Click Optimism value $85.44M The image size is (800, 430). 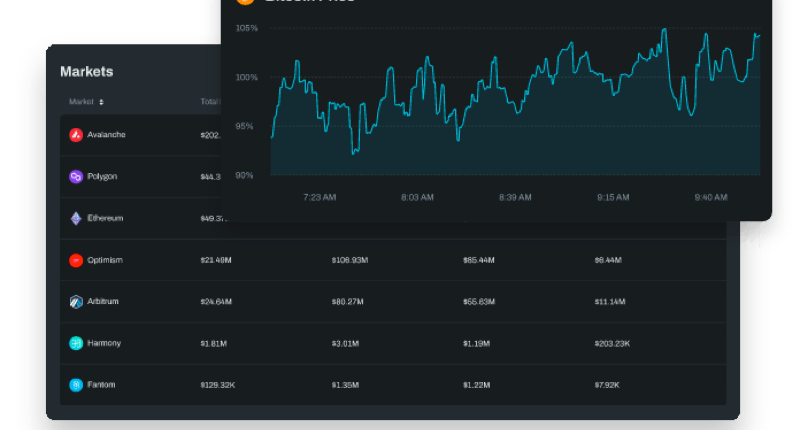coord(479,260)
